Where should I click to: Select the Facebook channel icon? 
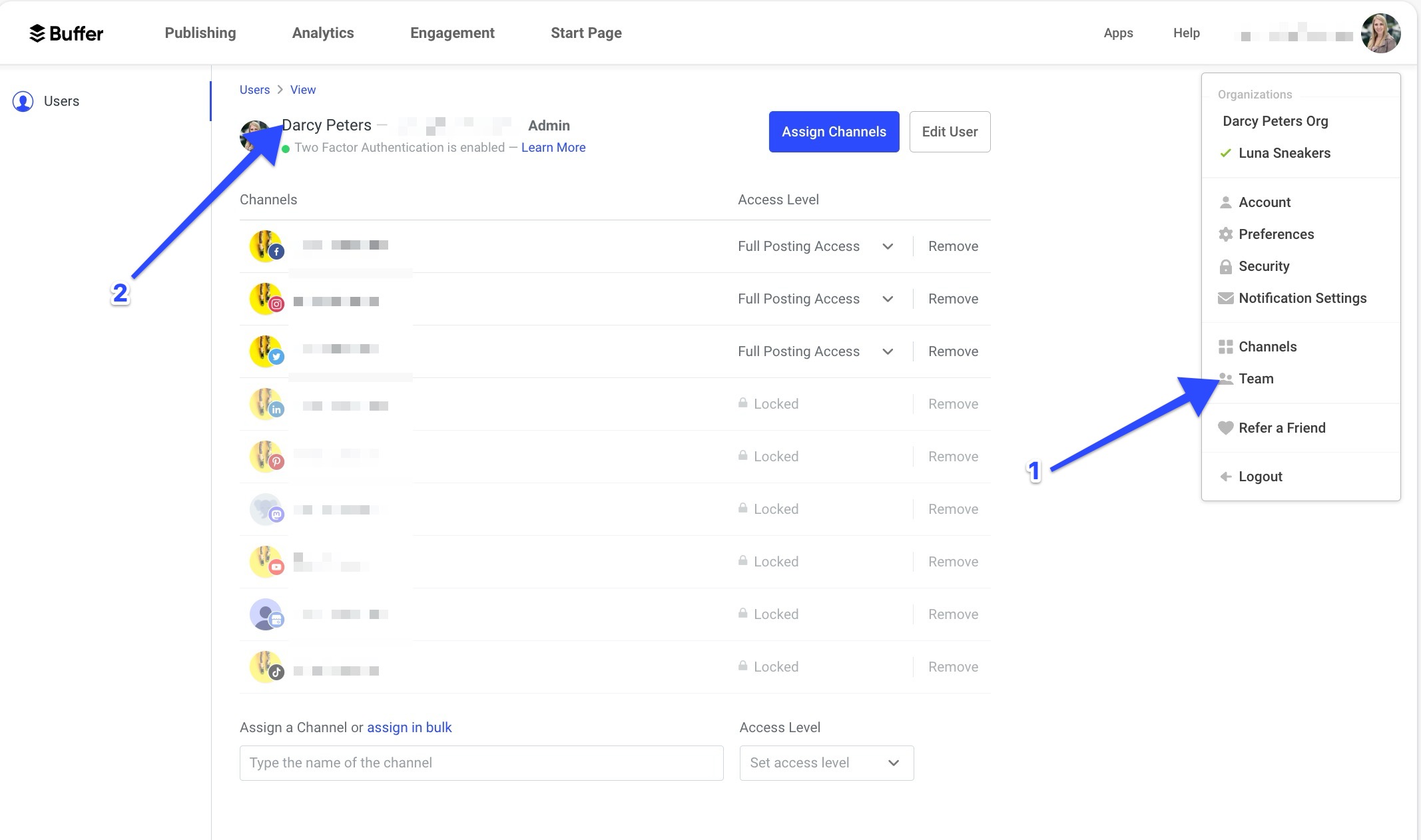277,252
